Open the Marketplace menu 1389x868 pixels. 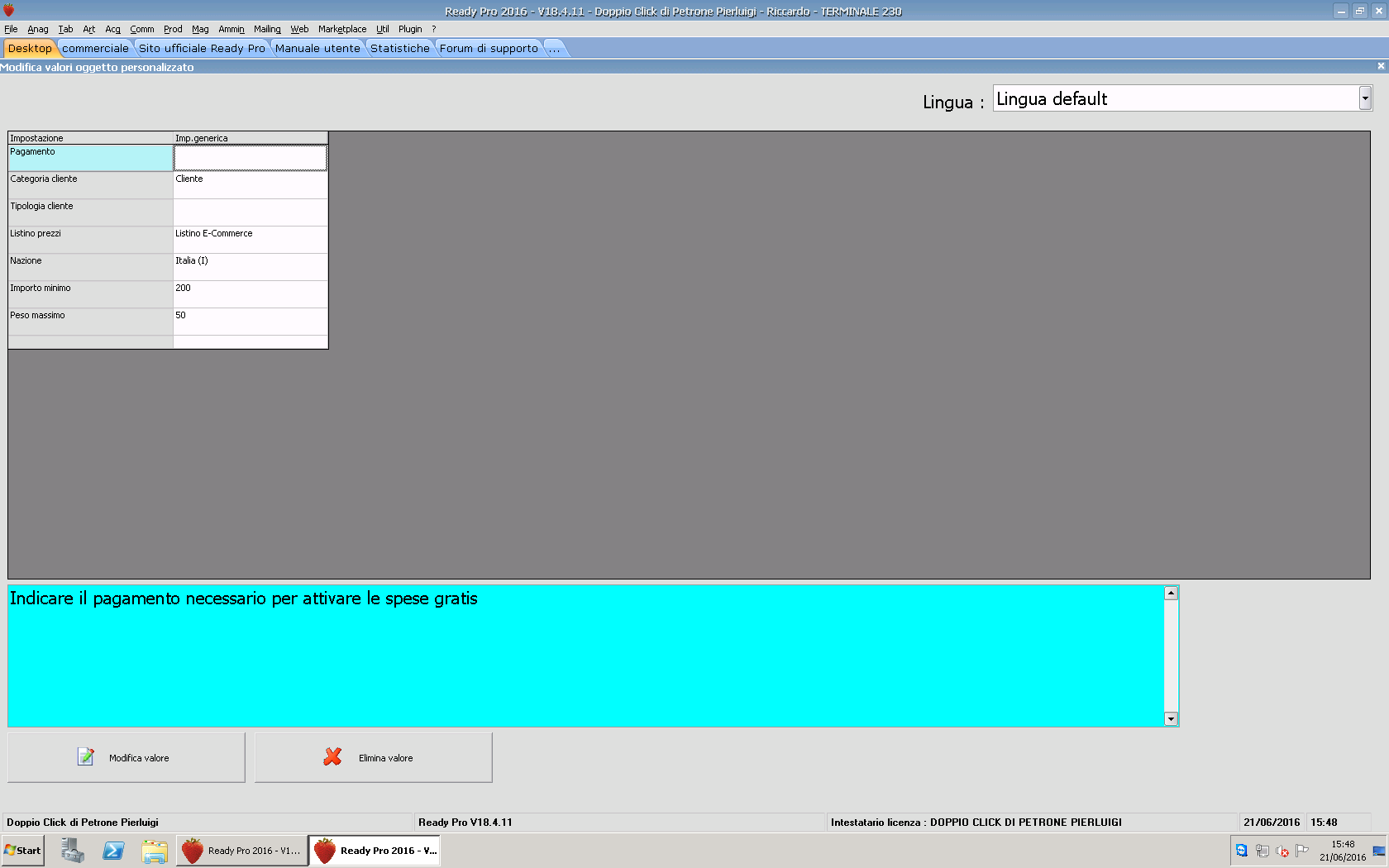pos(342,29)
